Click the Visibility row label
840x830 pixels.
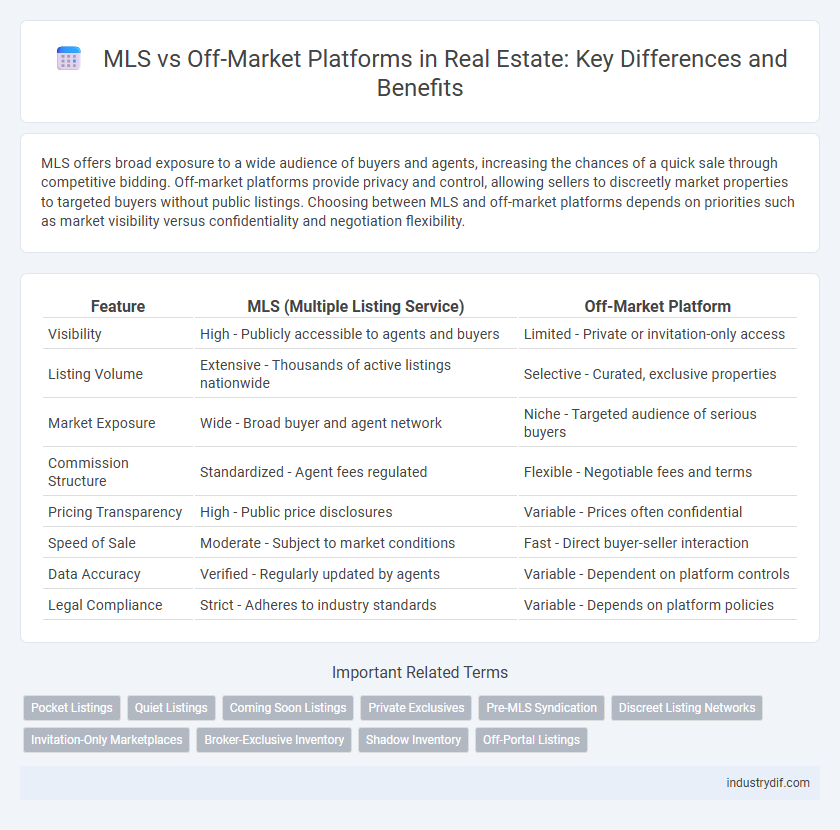[x=74, y=334]
